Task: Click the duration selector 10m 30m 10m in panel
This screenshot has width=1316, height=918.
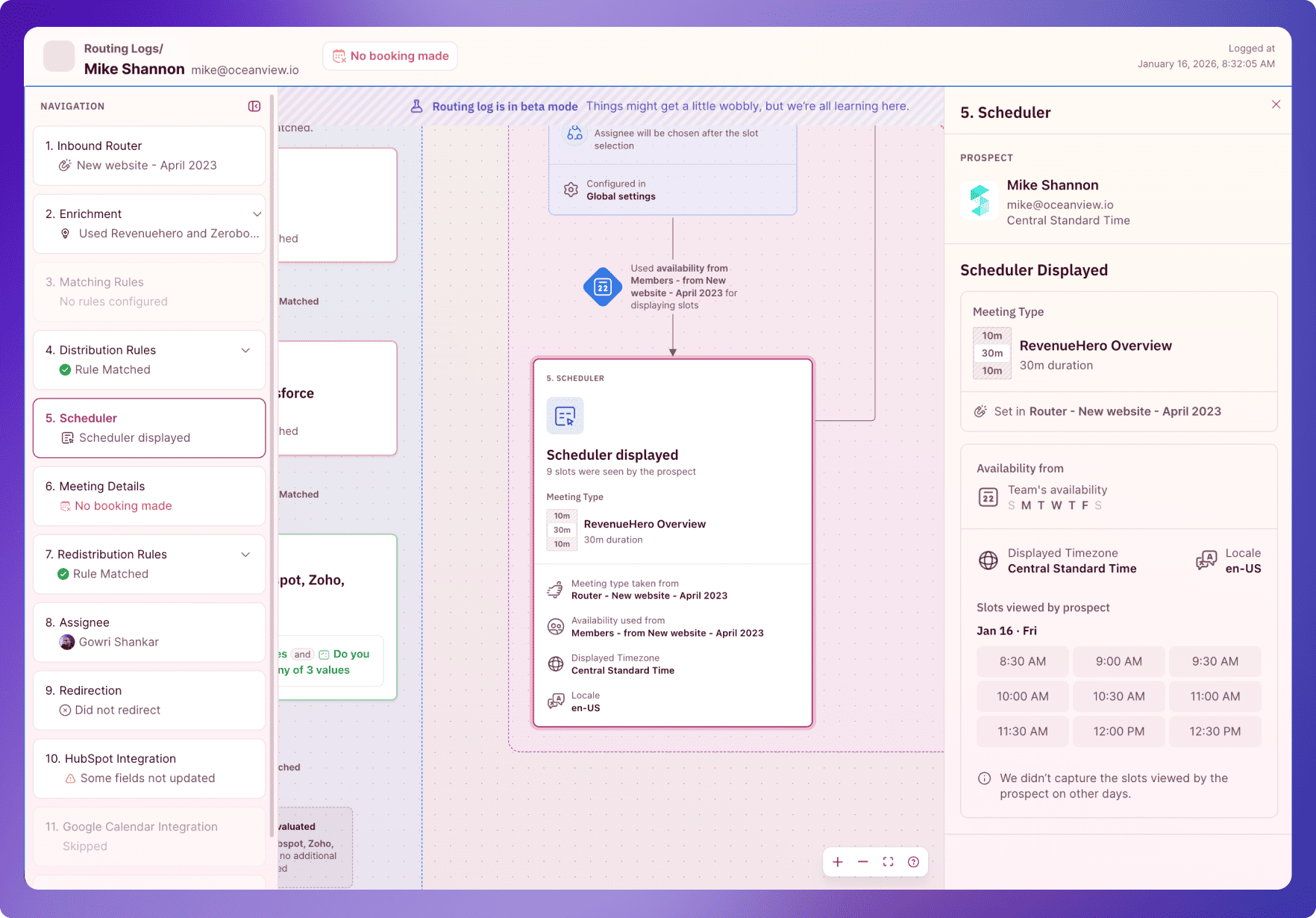Action: click(992, 353)
